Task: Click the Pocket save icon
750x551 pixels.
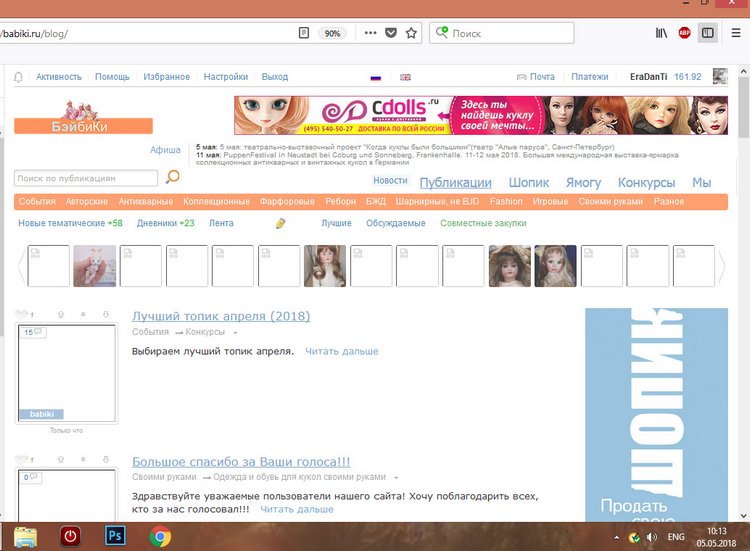Action: pyautogui.click(x=391, y=33)
